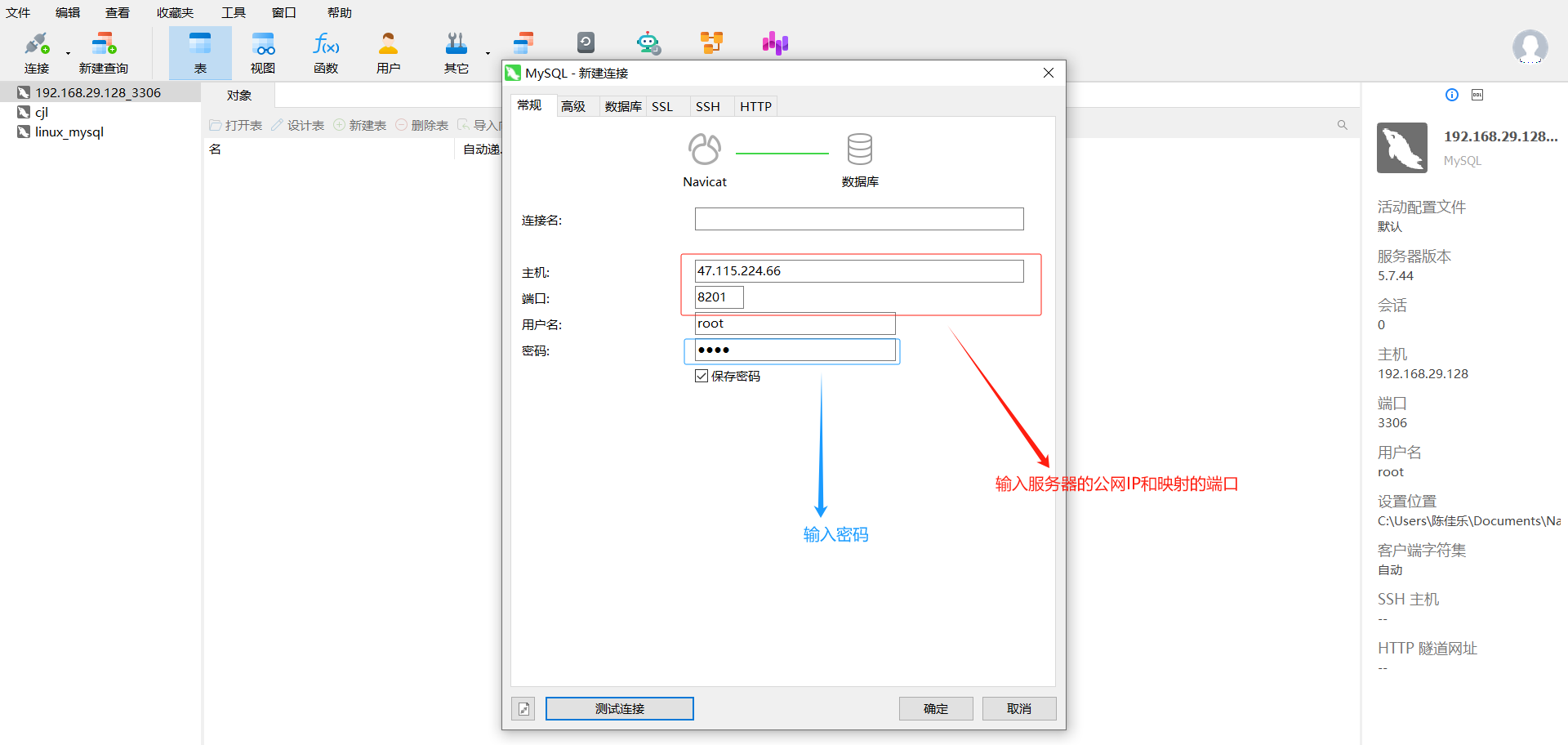This screenshot has height=745, width=1568.
Task: Open the 连接 dropdown arrow
Action: click(x=68, y=54)
